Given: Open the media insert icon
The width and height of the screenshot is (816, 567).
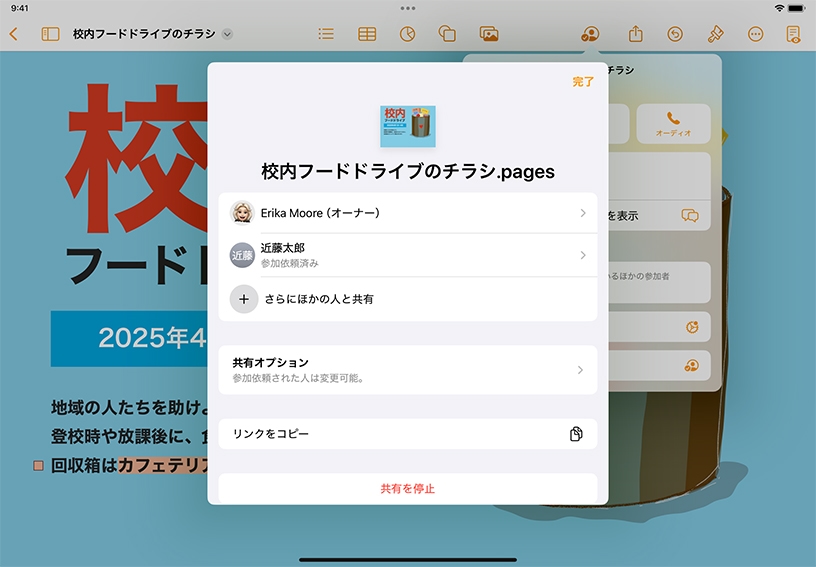Looking at the screenshot, I should [488, 34].
